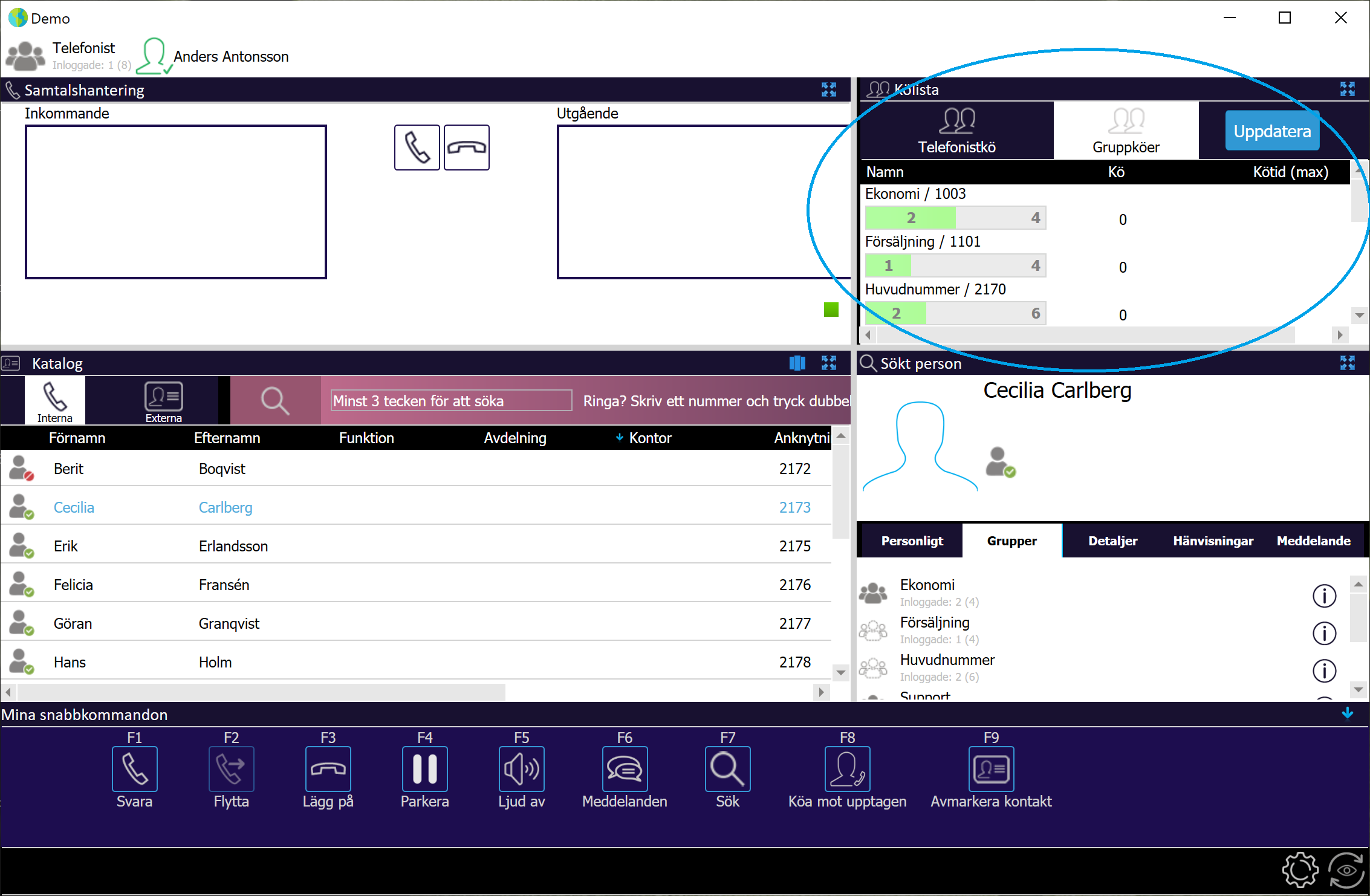Collapse the Mina snabbkommandon bar arrow
Image resolution: width=1370 pixels, height=896 pixels.
pyautogui.click(x=1348, y=713)
